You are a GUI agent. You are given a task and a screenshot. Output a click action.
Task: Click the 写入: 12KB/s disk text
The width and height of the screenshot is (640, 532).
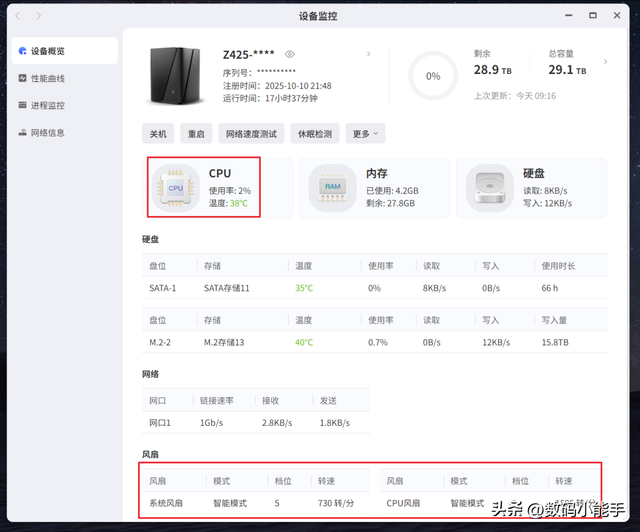547,203
